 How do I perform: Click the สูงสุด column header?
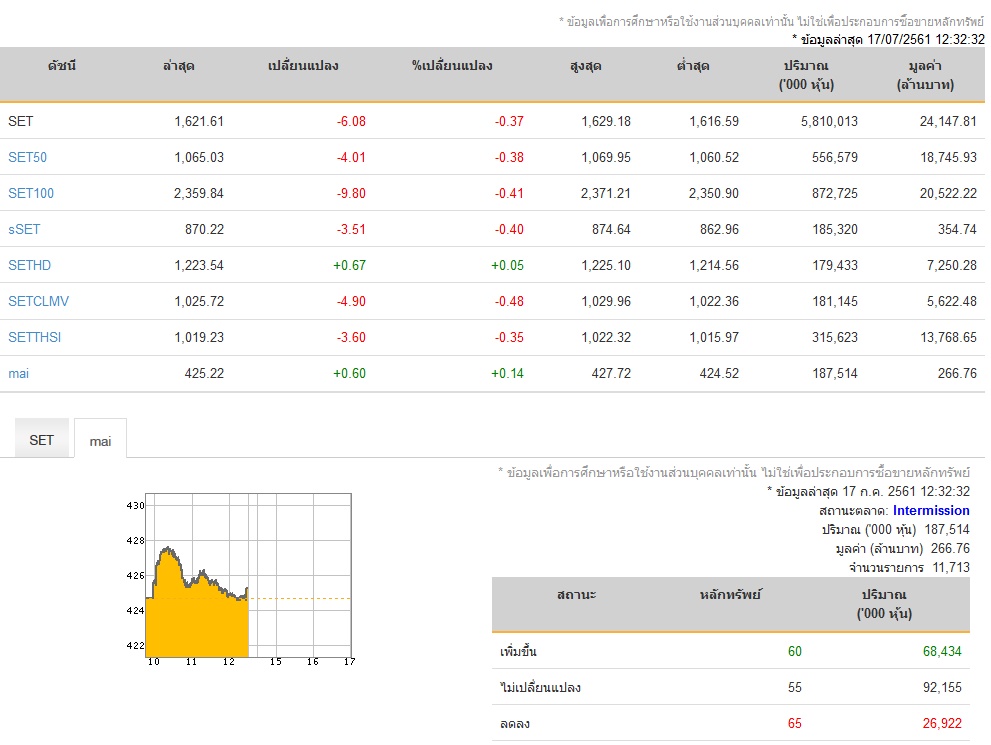click(585, 66)
